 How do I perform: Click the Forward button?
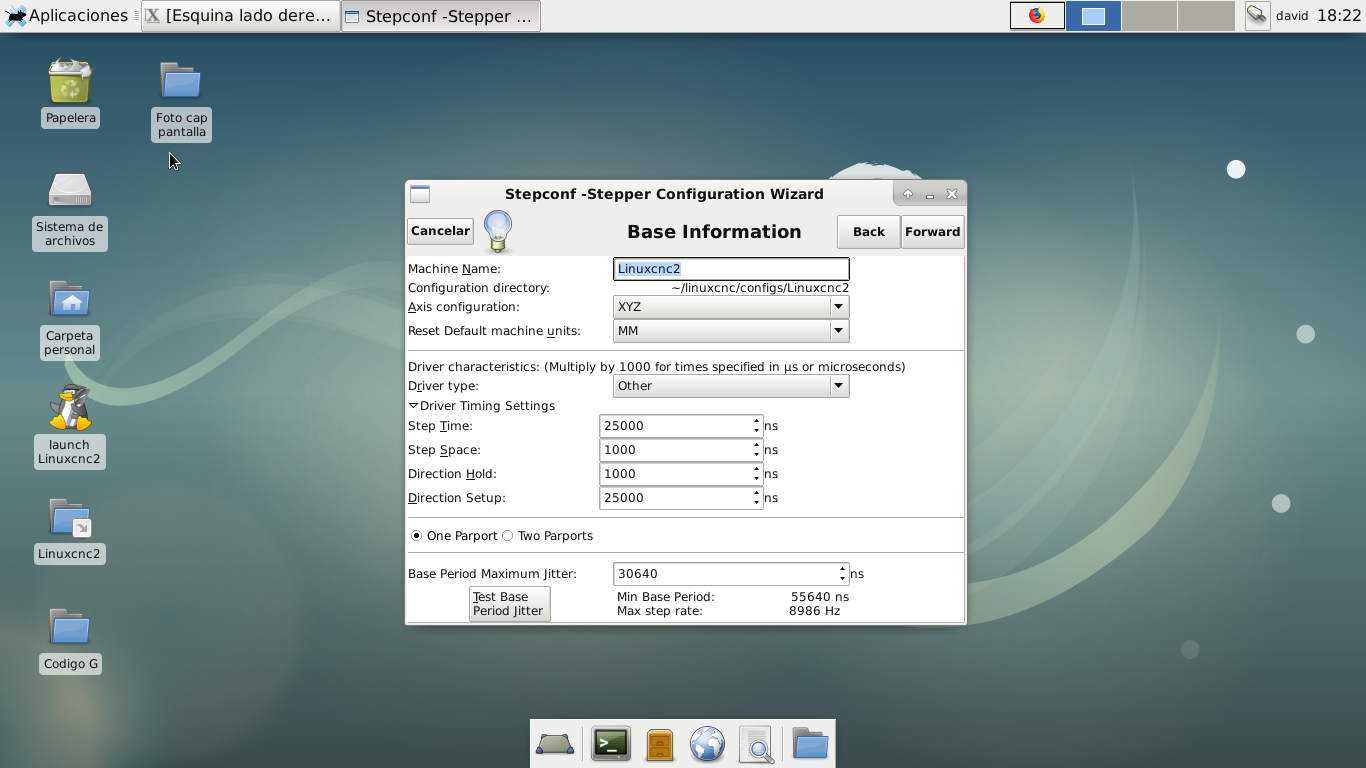click(x=932, y=232)
